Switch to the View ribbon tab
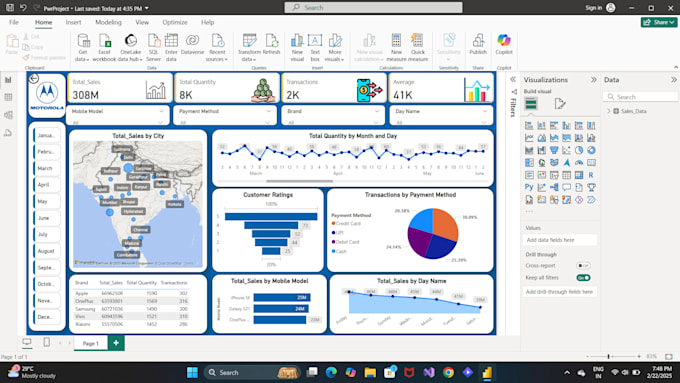 point(142,22)
